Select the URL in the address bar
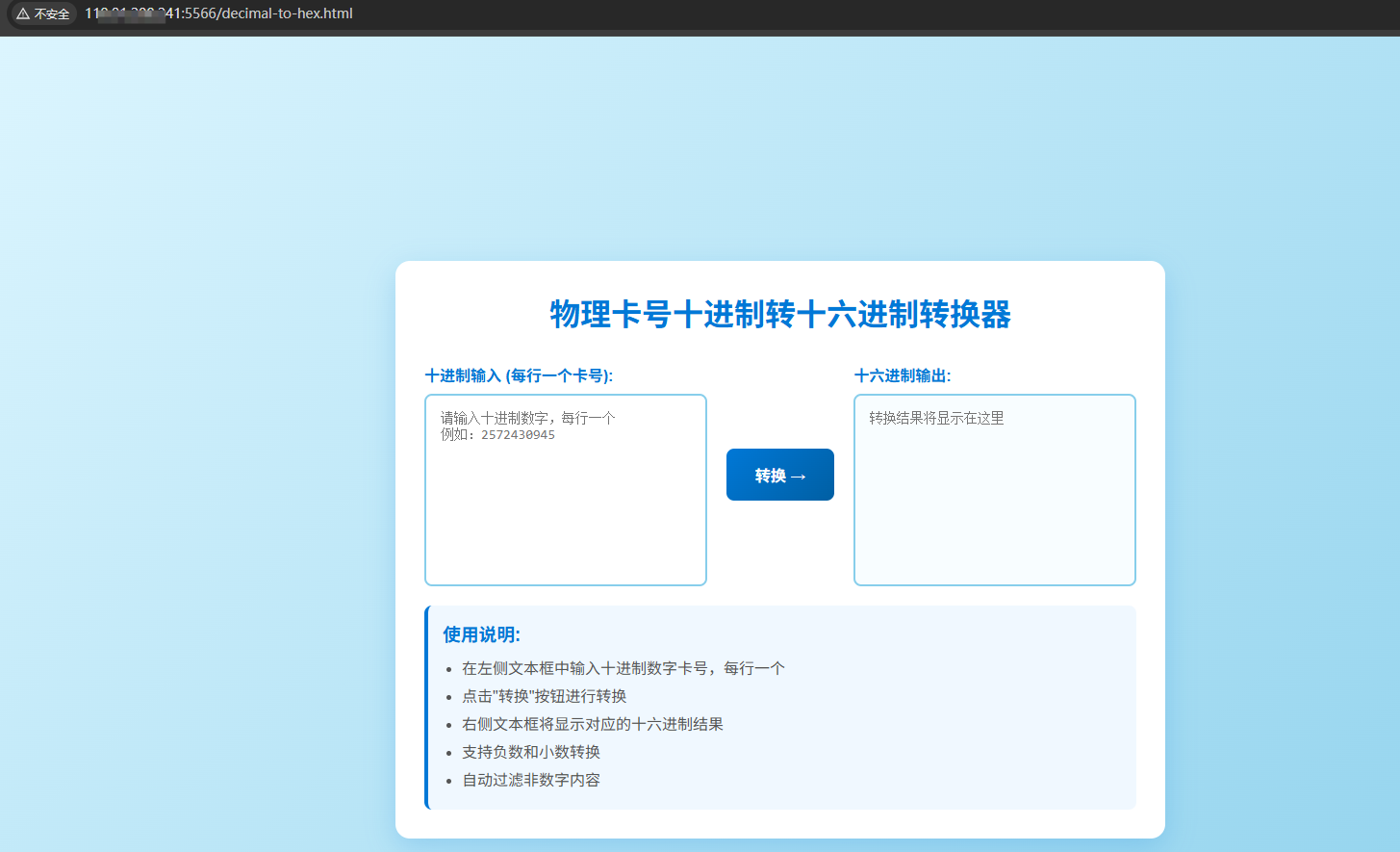 pyautogui.click(x=218, y=13)
